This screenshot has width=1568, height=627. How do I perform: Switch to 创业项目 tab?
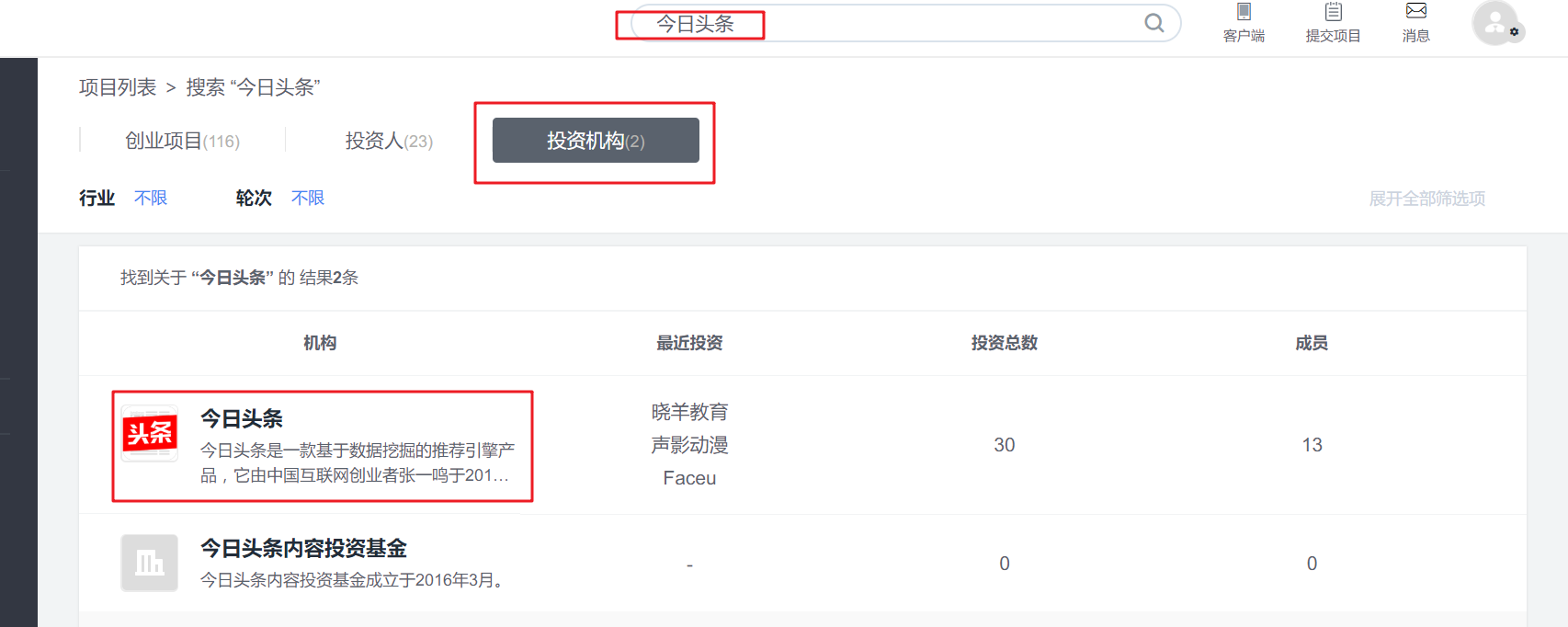182,141
